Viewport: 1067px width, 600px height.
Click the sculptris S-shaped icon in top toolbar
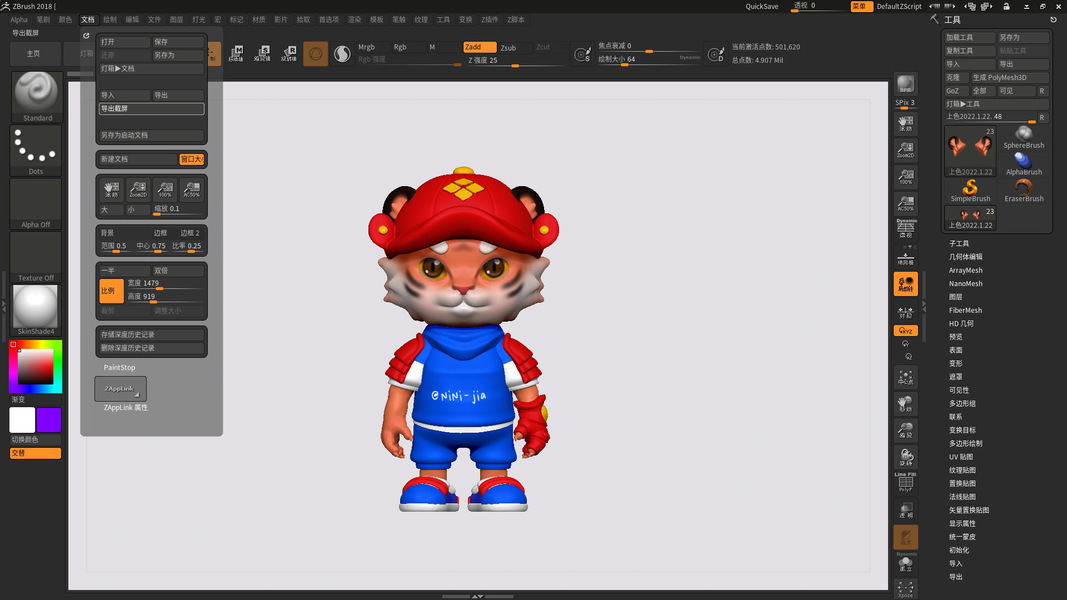(x=342, y=53)
